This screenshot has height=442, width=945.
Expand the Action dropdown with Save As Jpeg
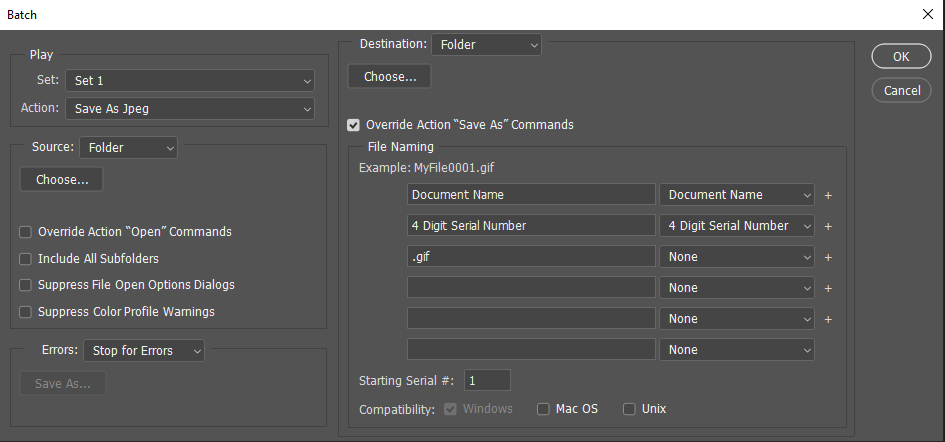pos(190,108)
